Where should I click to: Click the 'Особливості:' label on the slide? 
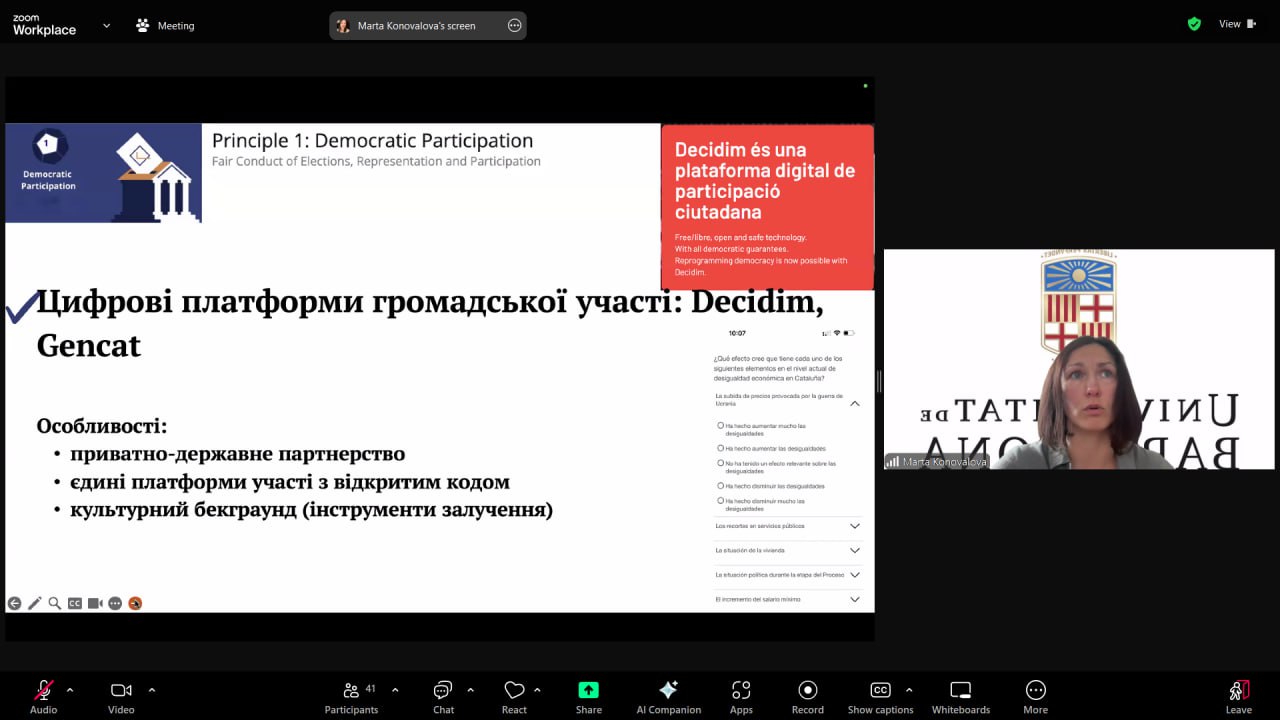click(102, 426)
